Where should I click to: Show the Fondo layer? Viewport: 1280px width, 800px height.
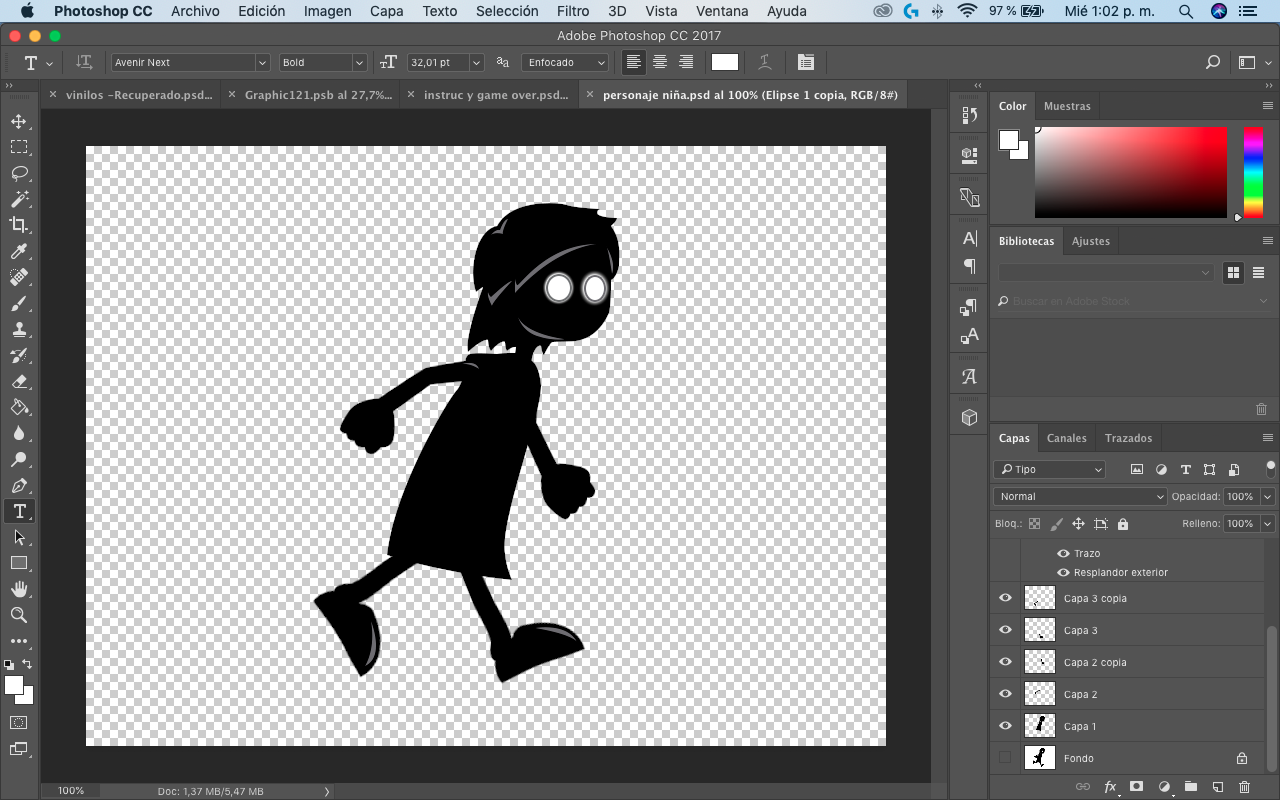tap(1005, 758)
